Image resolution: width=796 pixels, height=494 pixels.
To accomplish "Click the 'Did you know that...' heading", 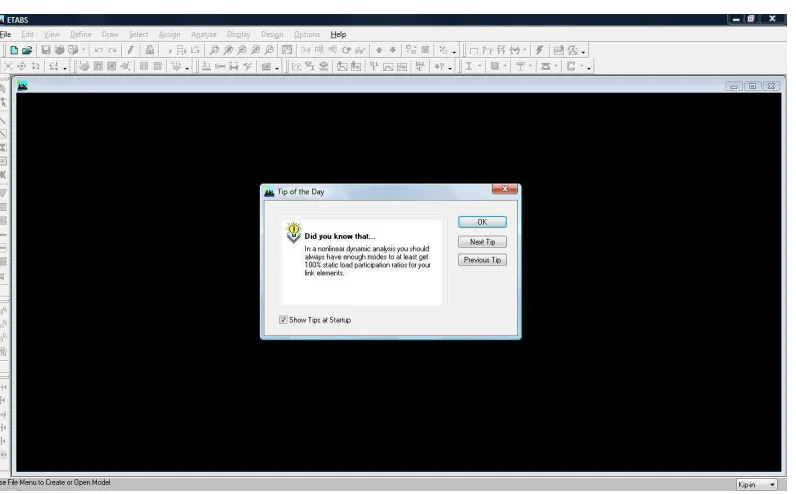I will point(340,236).
